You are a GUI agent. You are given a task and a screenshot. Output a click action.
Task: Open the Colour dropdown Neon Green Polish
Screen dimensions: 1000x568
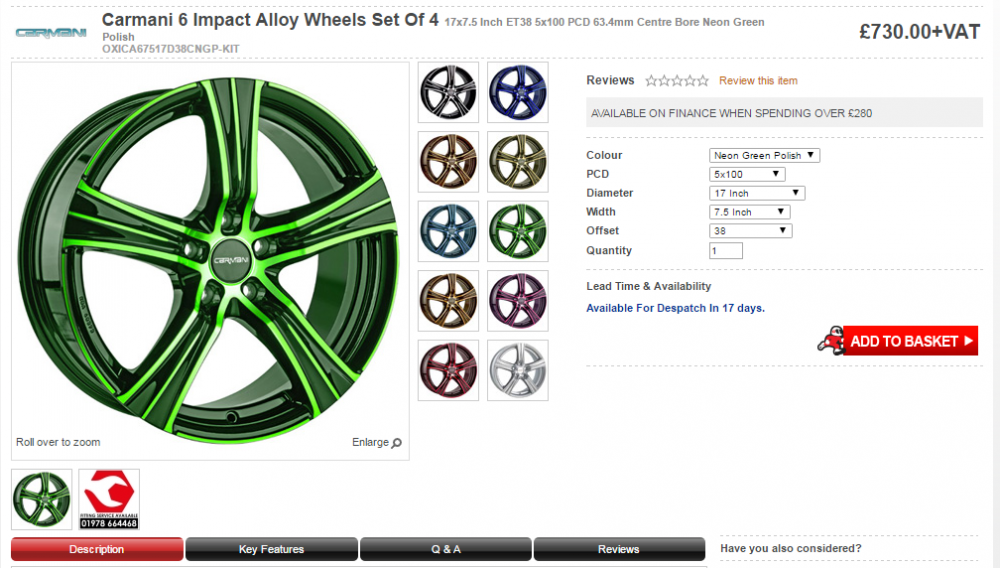[x=764, y=156]
